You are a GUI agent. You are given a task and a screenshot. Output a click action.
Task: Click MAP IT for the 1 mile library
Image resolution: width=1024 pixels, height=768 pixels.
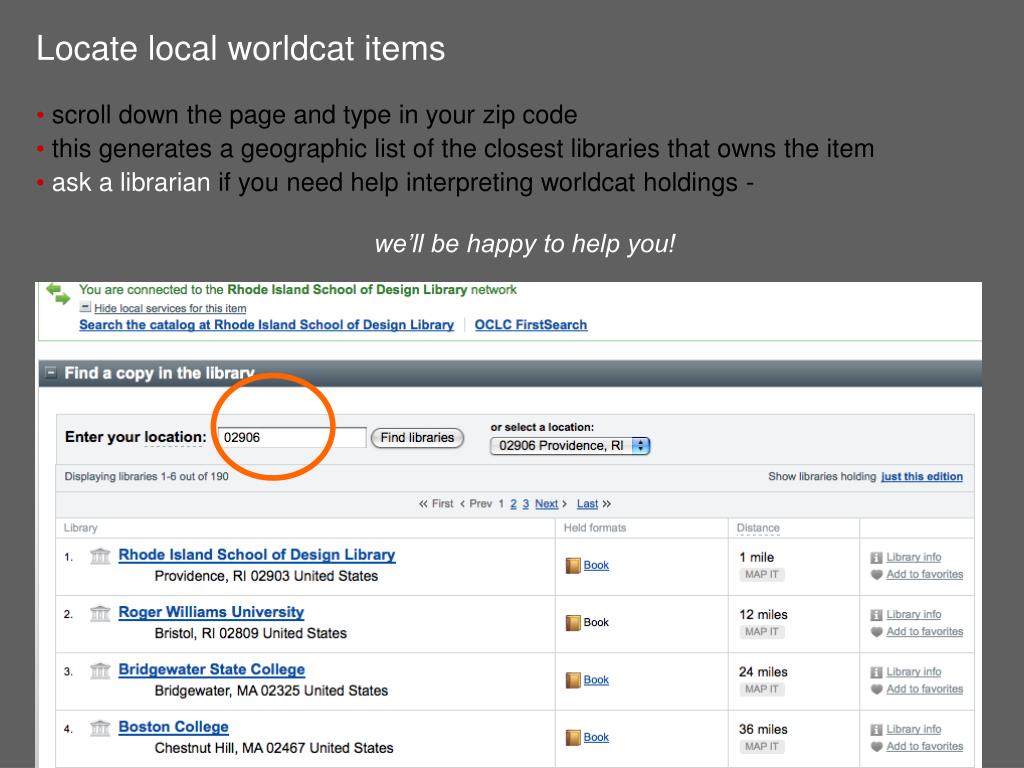(x=761, y=575)
